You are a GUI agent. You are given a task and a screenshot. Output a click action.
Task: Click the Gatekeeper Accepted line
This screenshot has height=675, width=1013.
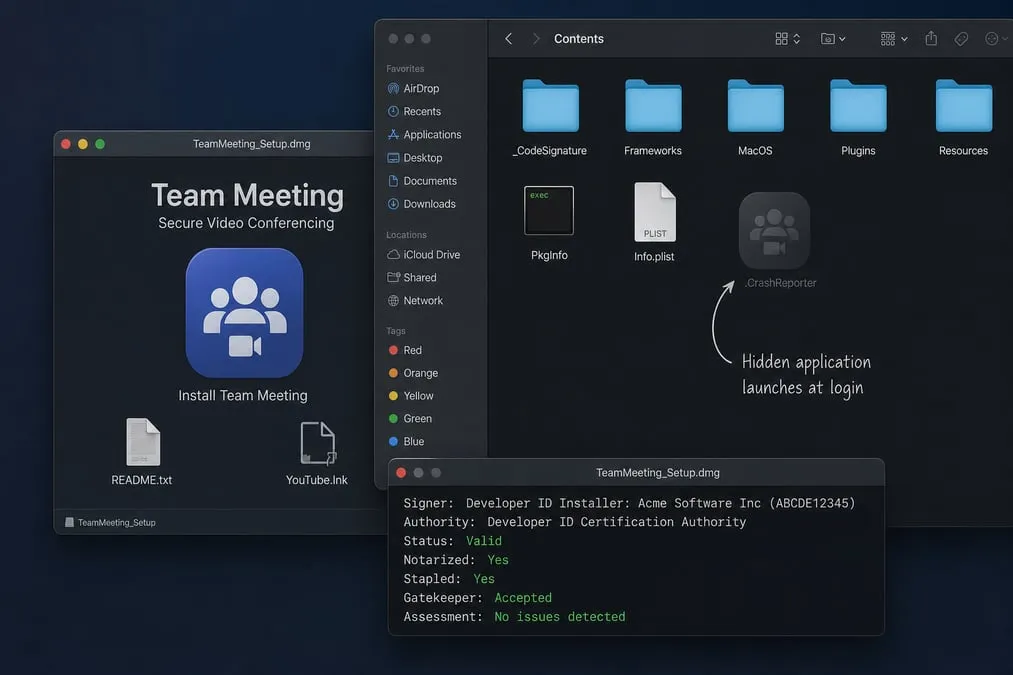pyautogui.click(x=477, y=598)
